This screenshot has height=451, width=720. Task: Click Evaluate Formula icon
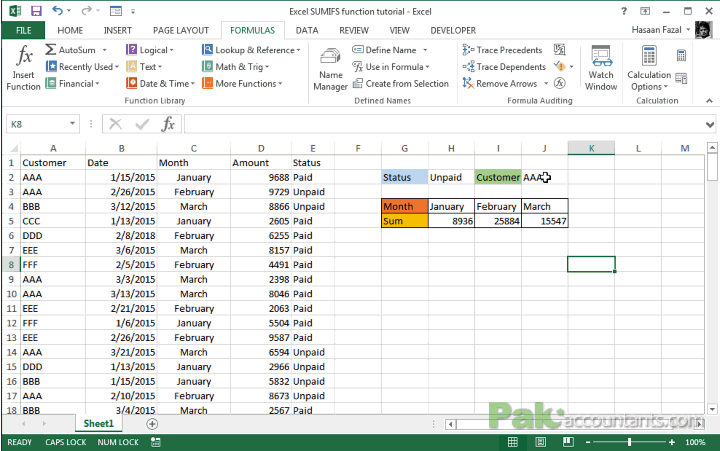[x=559, y=83]
